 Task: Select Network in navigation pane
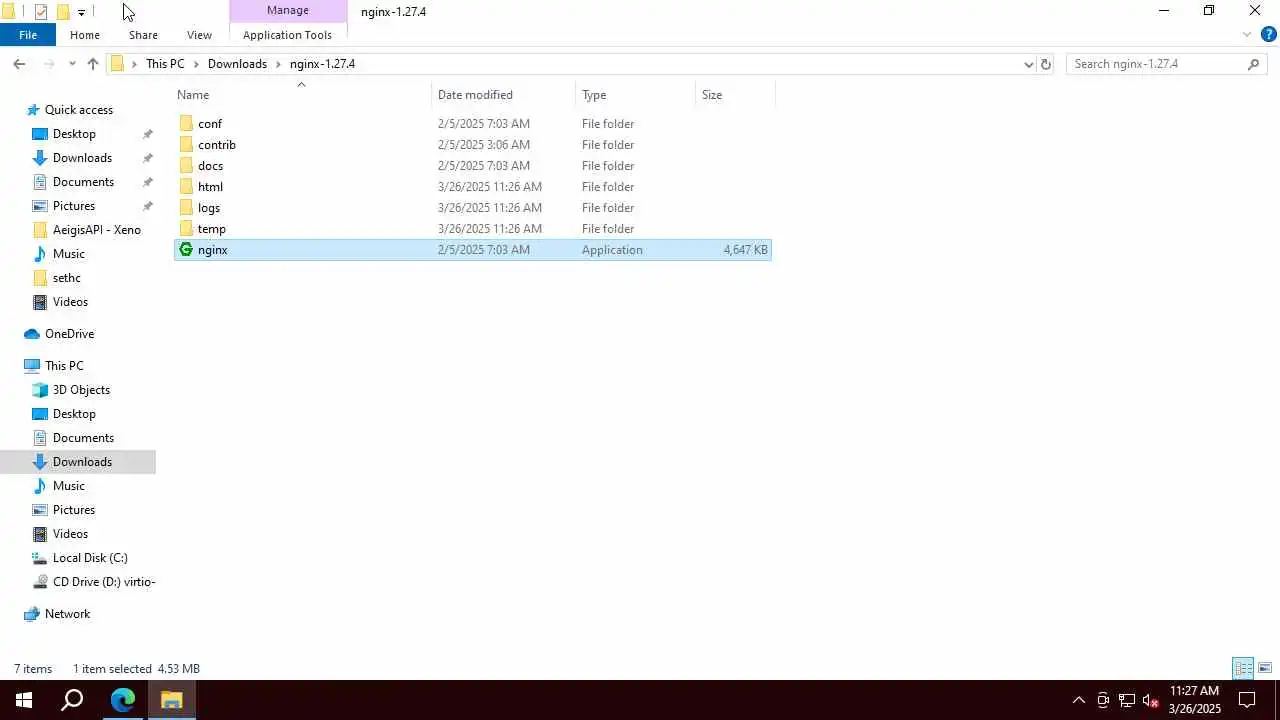[x=67, y=614]
